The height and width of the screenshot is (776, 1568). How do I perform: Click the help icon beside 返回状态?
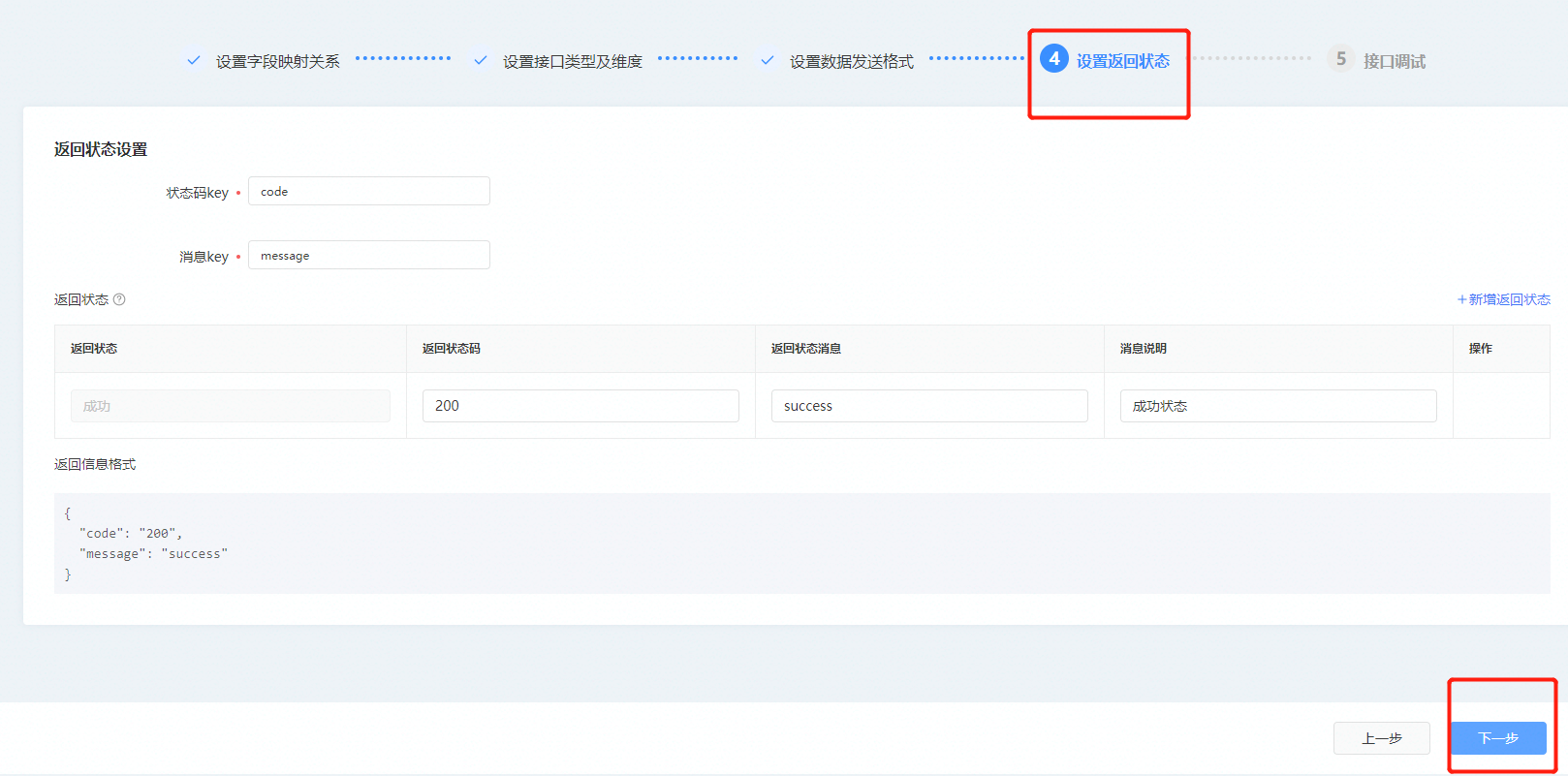point(119,299)
